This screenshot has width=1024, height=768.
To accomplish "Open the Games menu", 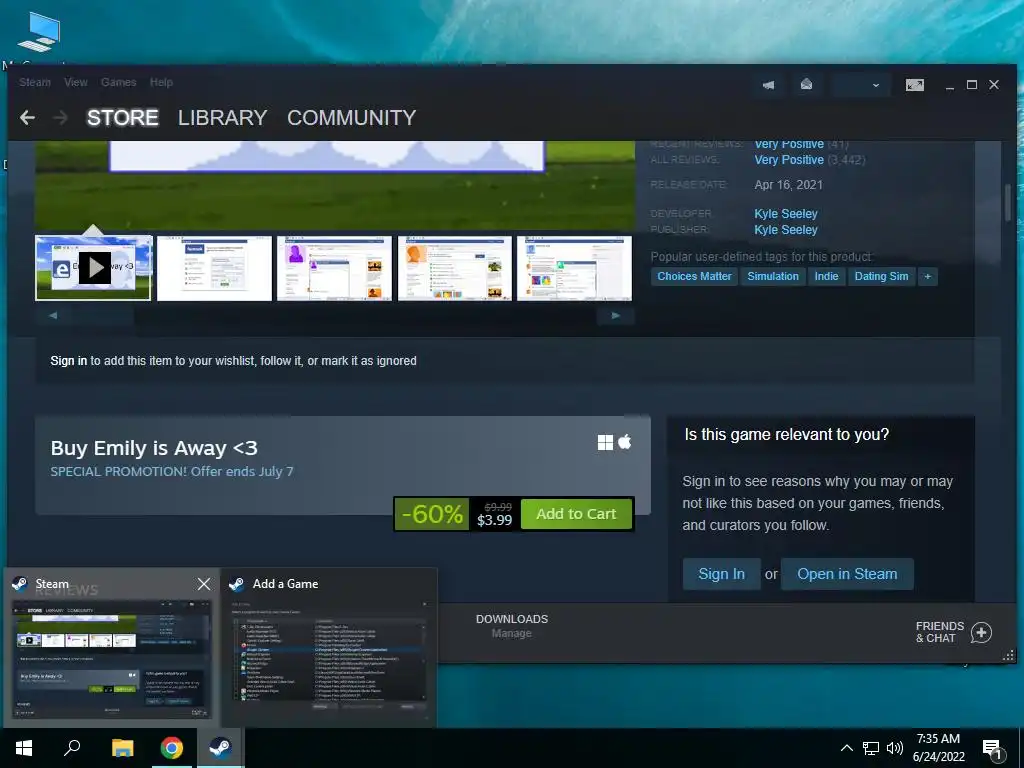I will tap(118, 82).
